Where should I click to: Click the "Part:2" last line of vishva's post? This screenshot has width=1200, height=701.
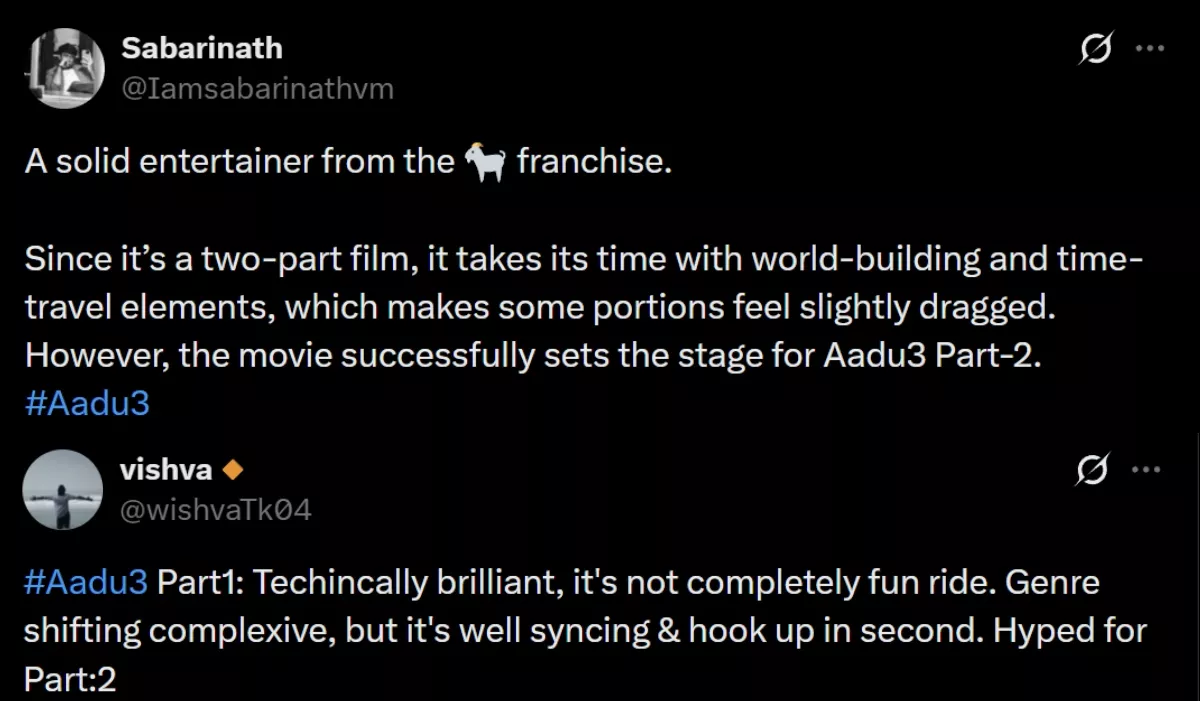(x=69, y=680)
